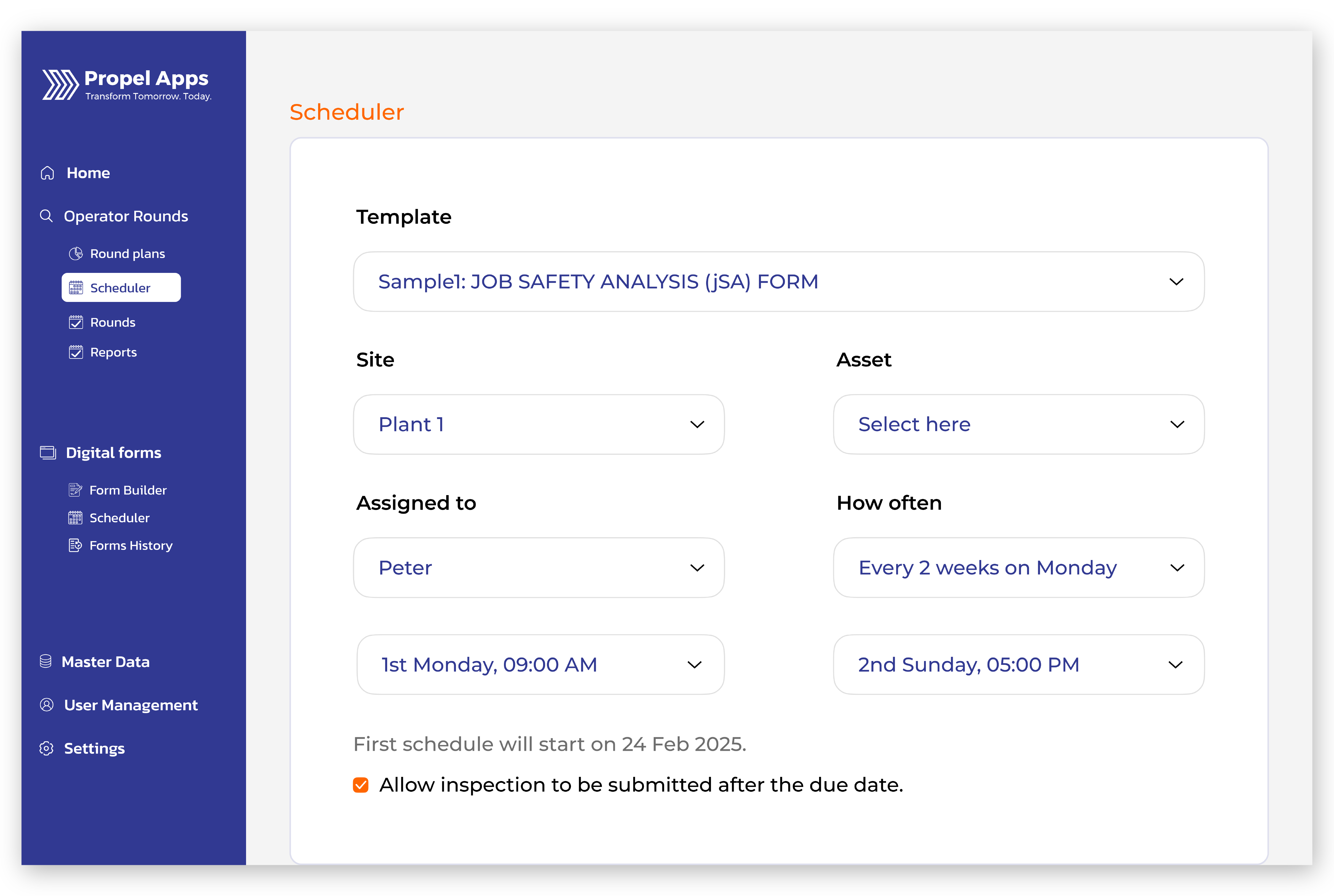Click the Template field label

[403, 217]
